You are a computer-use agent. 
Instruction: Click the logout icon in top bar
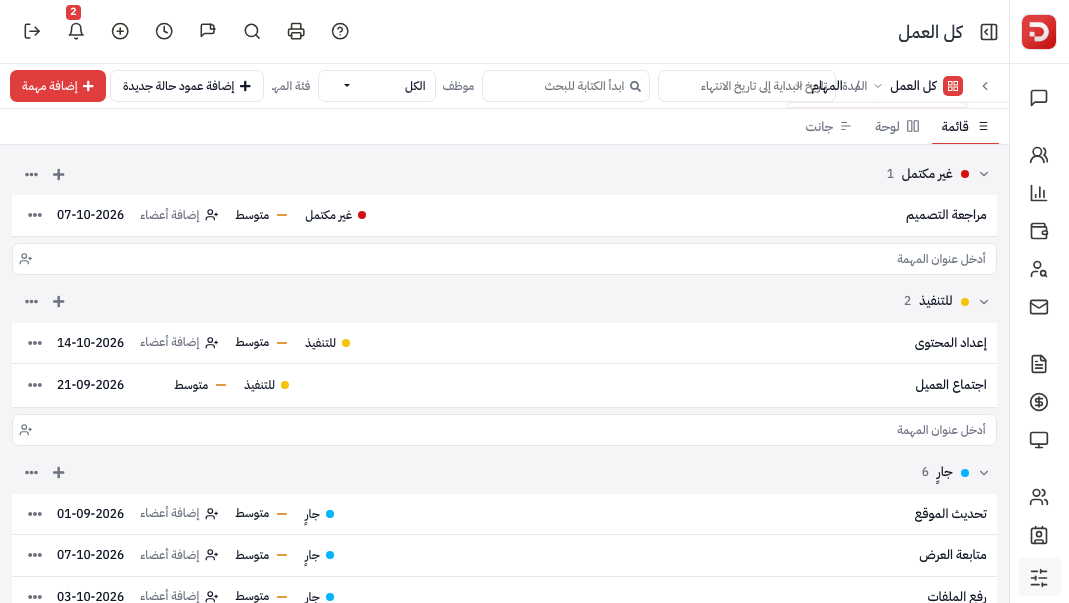tap(32, 31)
